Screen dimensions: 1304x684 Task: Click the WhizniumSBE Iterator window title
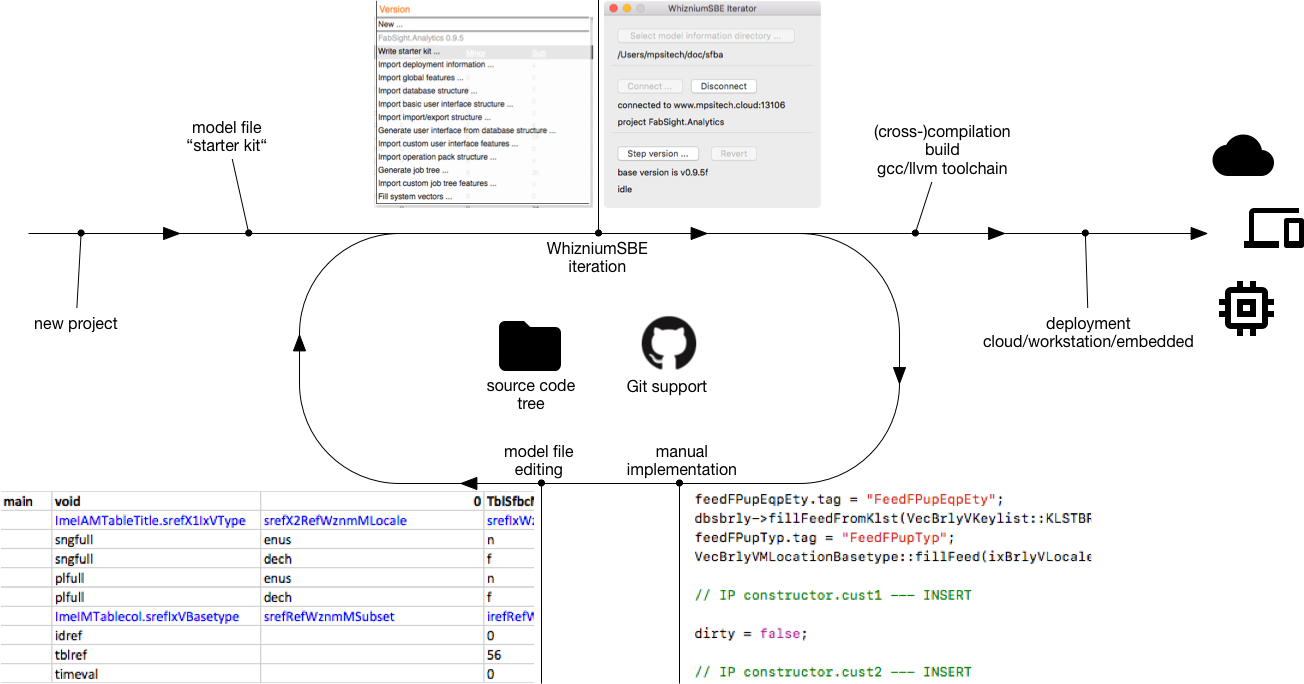[712, 8]
